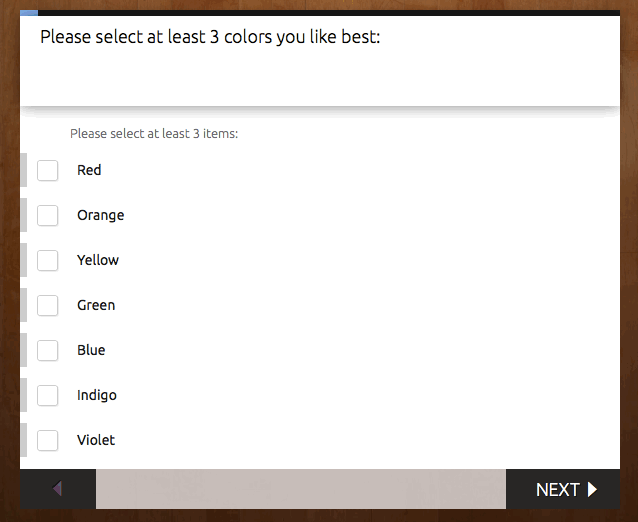Viewport: 638px width, 522px height.
Task: Click the "Yellow" option label text
Action: tap(98, 260)
